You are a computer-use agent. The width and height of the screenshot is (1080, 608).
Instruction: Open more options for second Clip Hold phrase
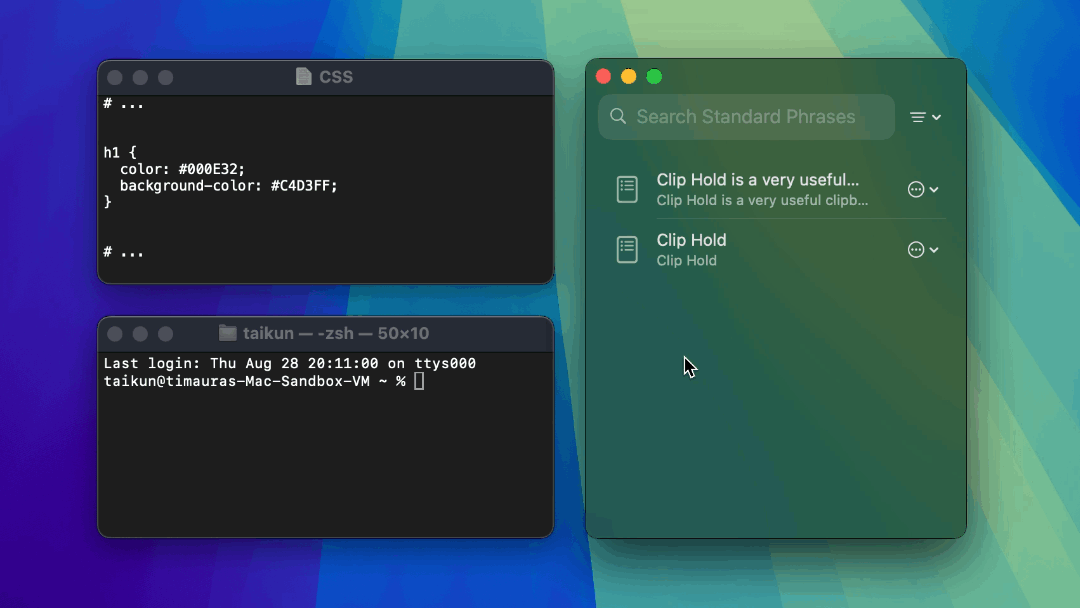922,250
